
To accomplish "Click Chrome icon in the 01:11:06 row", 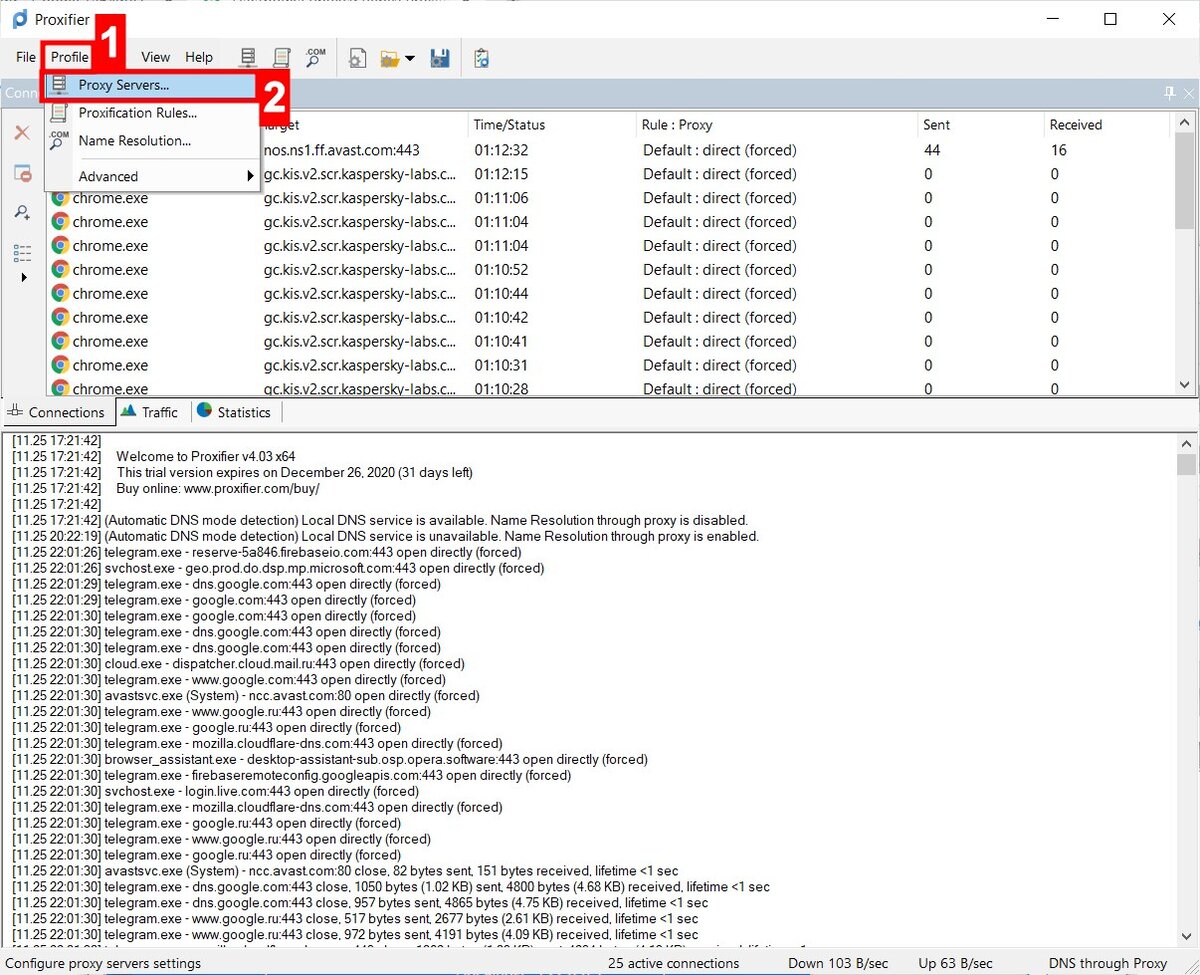I will point(60,198).
